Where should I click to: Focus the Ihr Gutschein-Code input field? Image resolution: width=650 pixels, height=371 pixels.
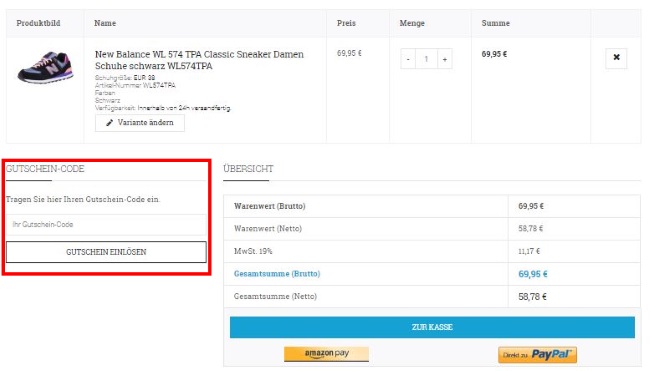pyautogui.click(x=106, y=225)
